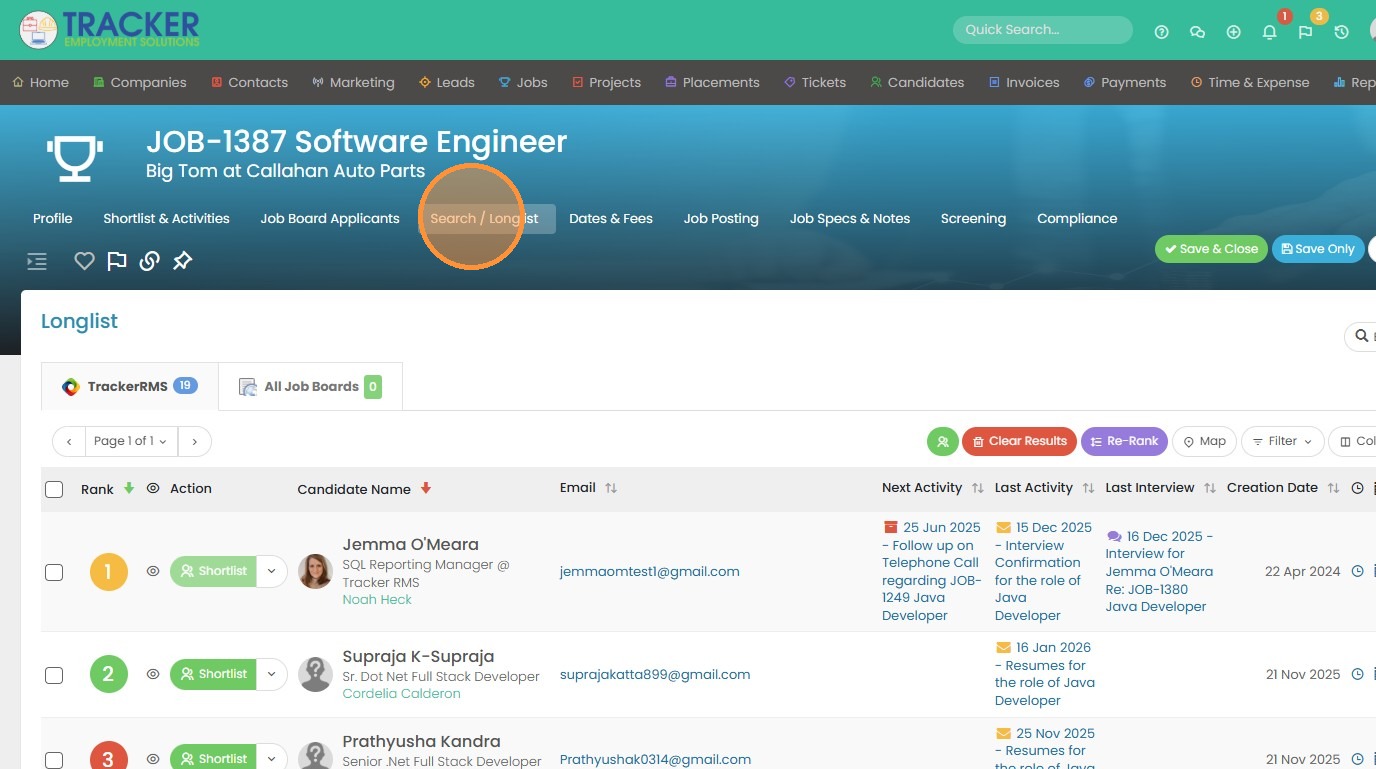Sort by the Rank column arrow

point(128,488)
